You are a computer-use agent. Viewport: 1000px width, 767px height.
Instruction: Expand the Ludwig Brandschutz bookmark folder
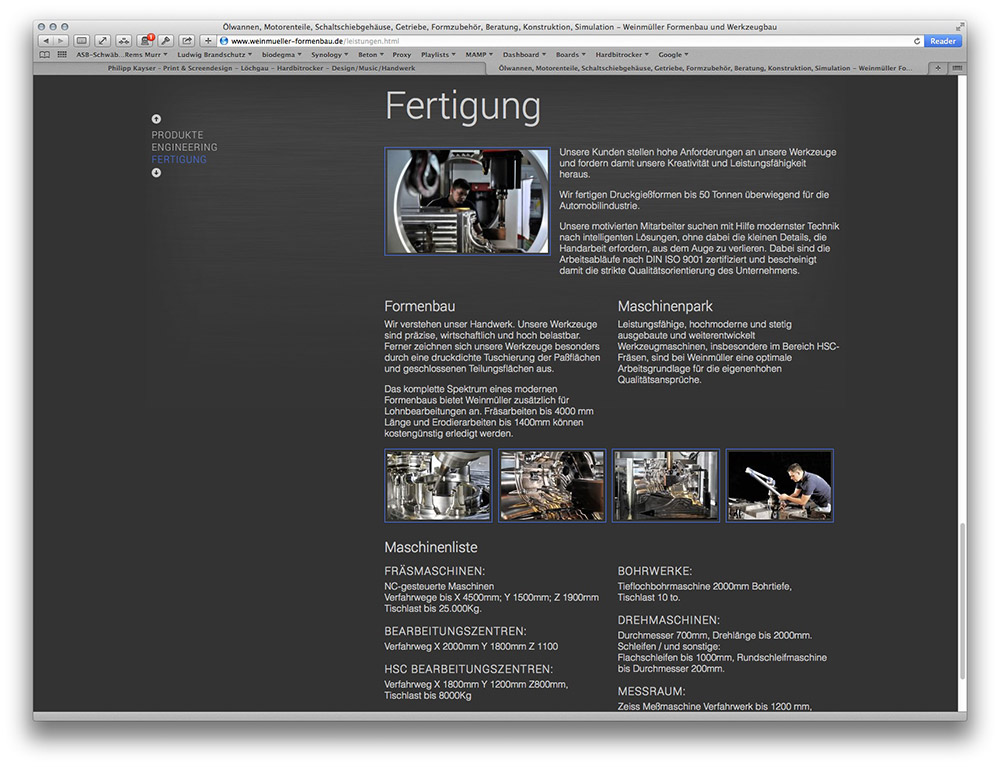pos(215,55)
